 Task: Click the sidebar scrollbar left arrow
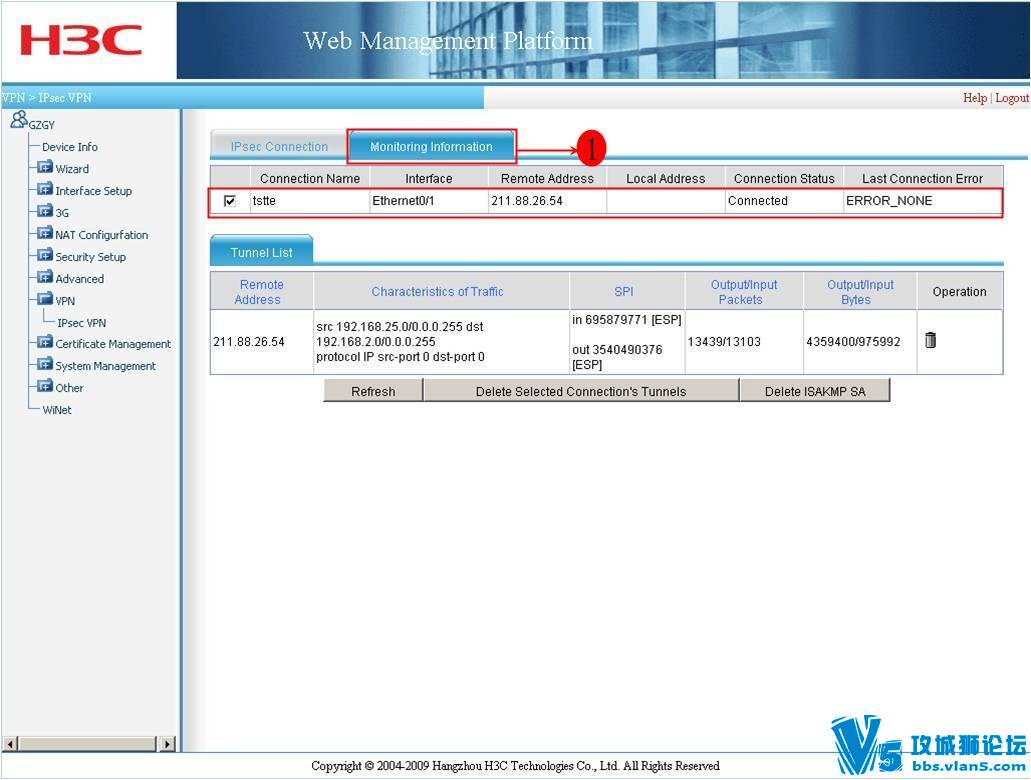pyautogui.click(x=10, y=744)
